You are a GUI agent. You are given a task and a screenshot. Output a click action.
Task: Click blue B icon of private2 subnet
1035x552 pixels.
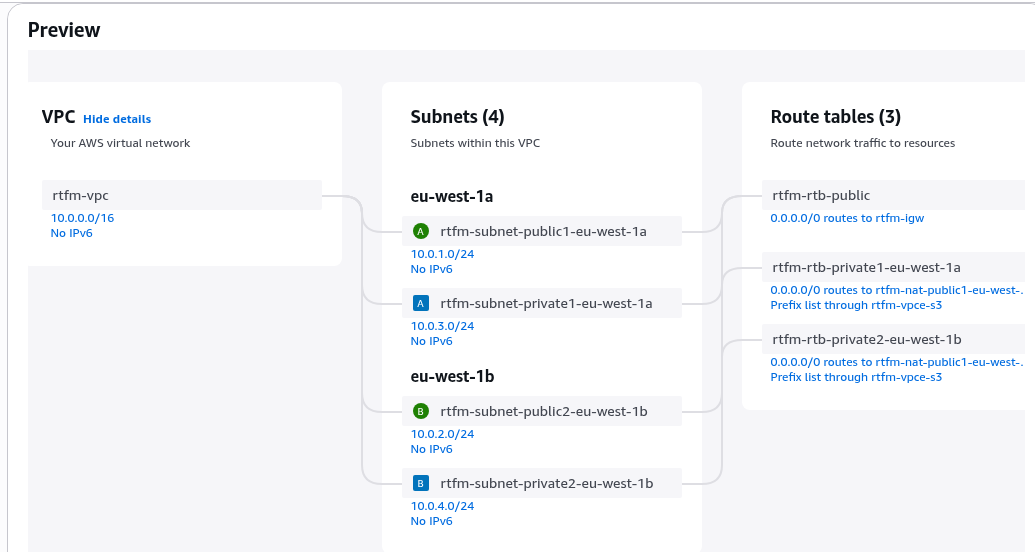(x=420, y=483)
